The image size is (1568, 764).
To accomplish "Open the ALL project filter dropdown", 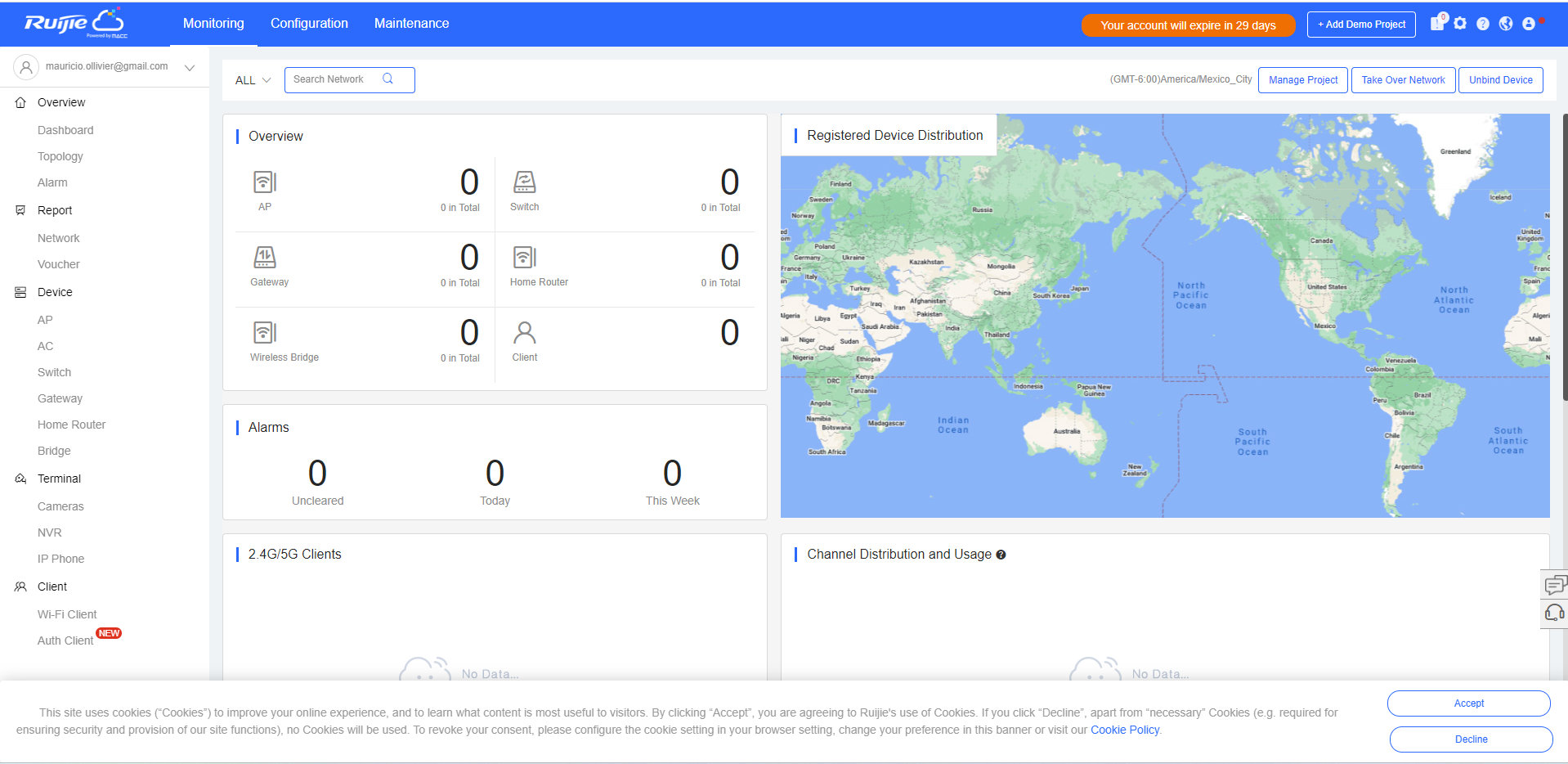I will (x=253, y=80).
